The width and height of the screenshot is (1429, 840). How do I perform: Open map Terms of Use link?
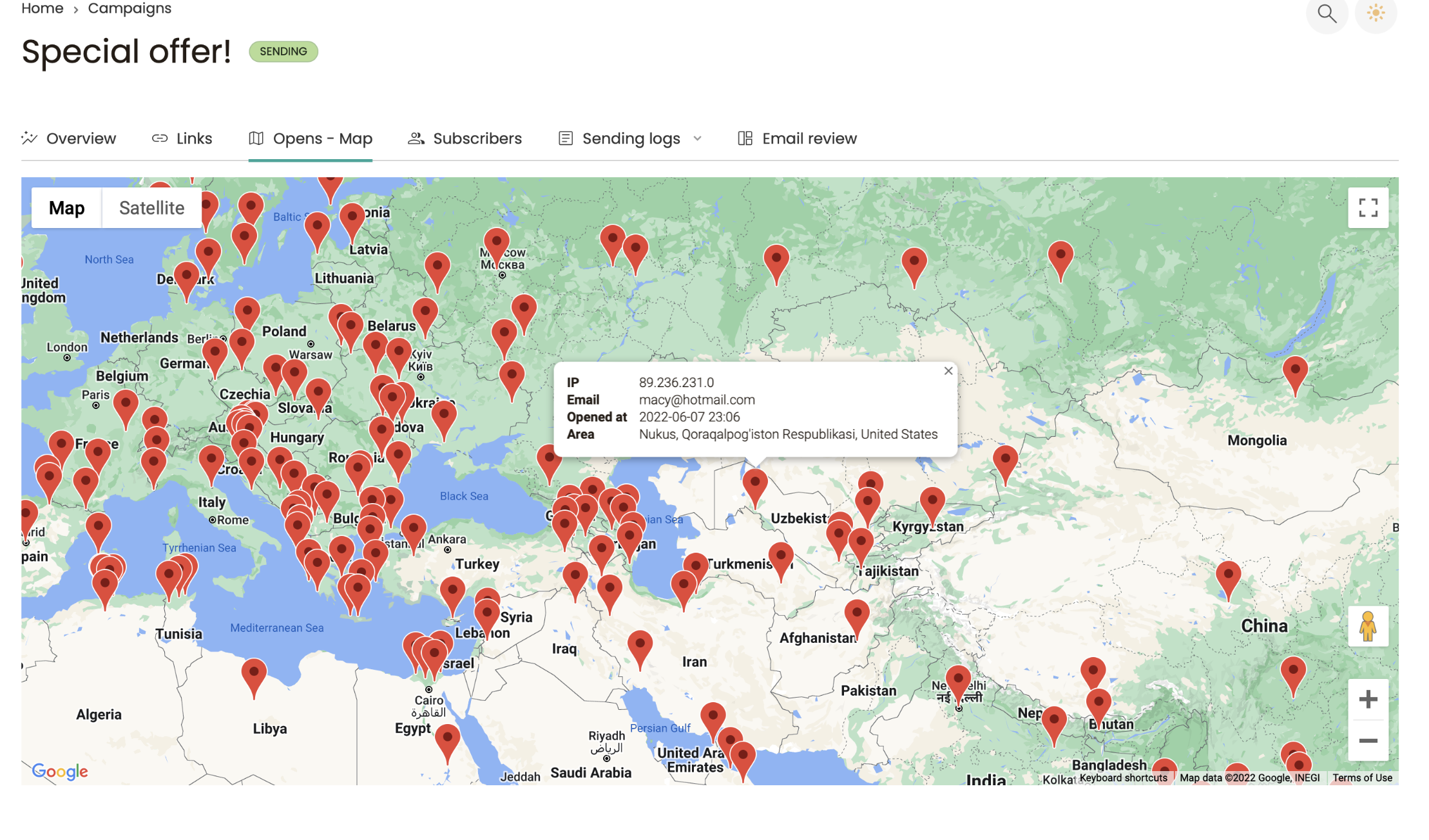pyautogui.click(x=1362, y=778)
